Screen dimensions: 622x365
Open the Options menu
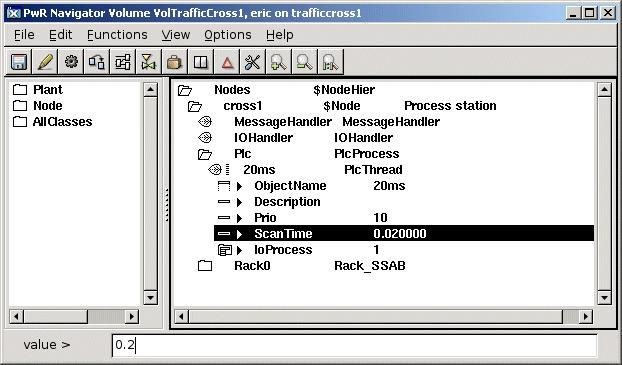pyautogui.click(x=228, y=35)
